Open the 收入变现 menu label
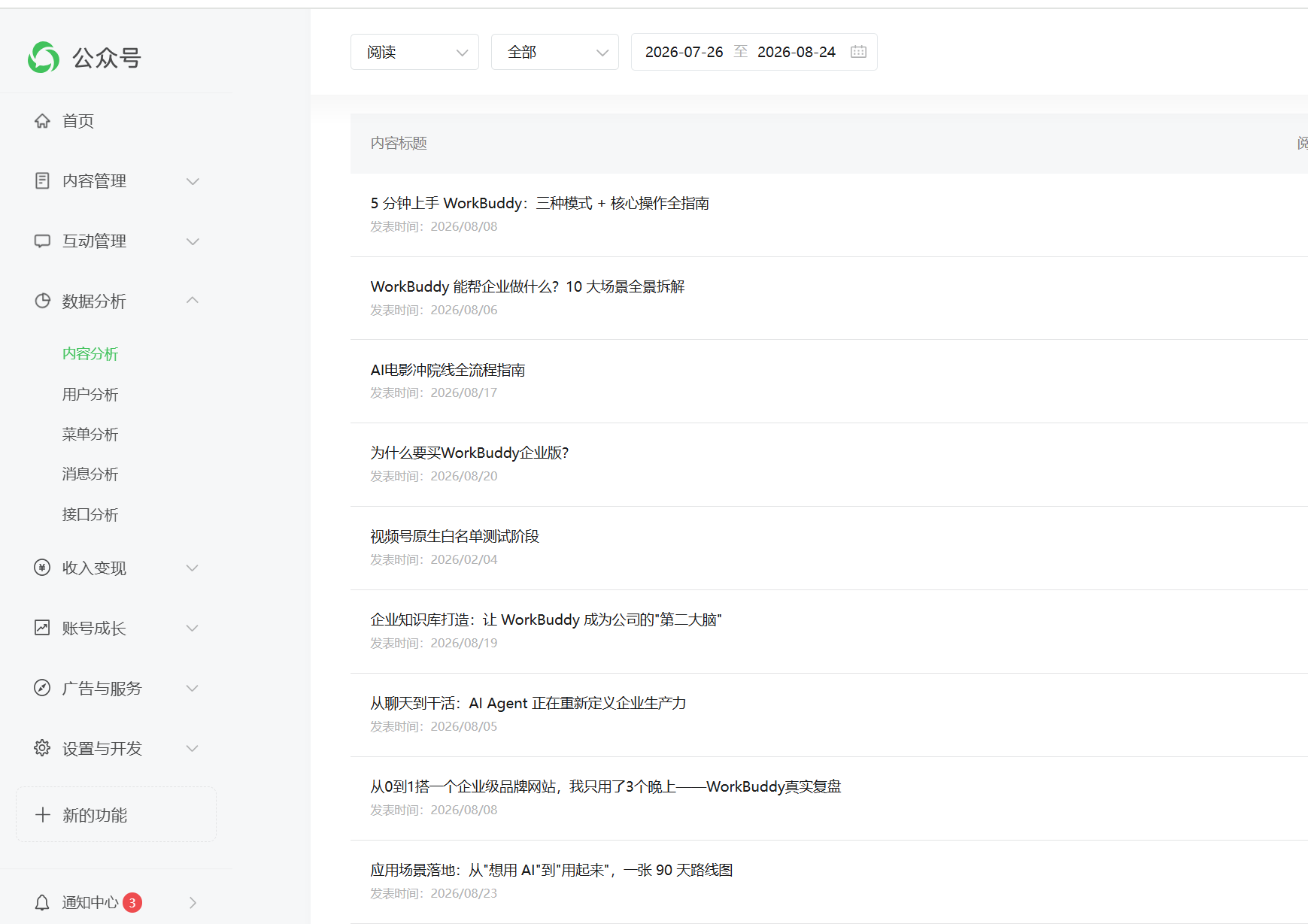 [x=94, y=568]
